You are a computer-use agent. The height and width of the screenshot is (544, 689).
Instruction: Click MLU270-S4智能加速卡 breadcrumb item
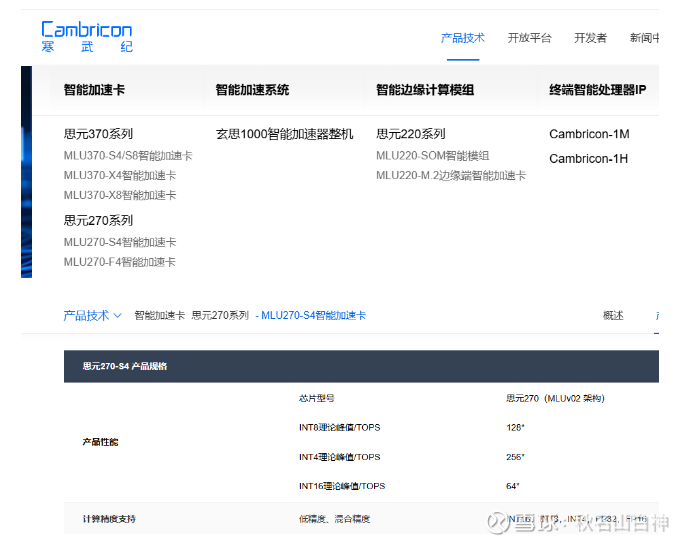[x=311, y=316]
